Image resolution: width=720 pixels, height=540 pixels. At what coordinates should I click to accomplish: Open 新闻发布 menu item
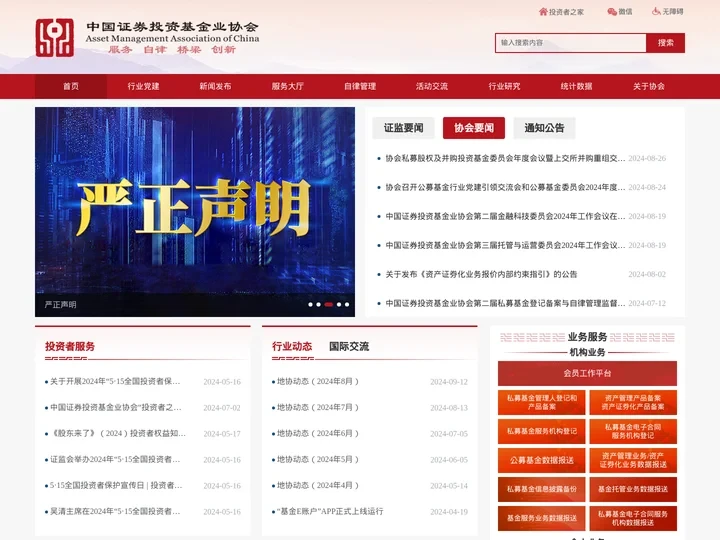click(215, 86)
